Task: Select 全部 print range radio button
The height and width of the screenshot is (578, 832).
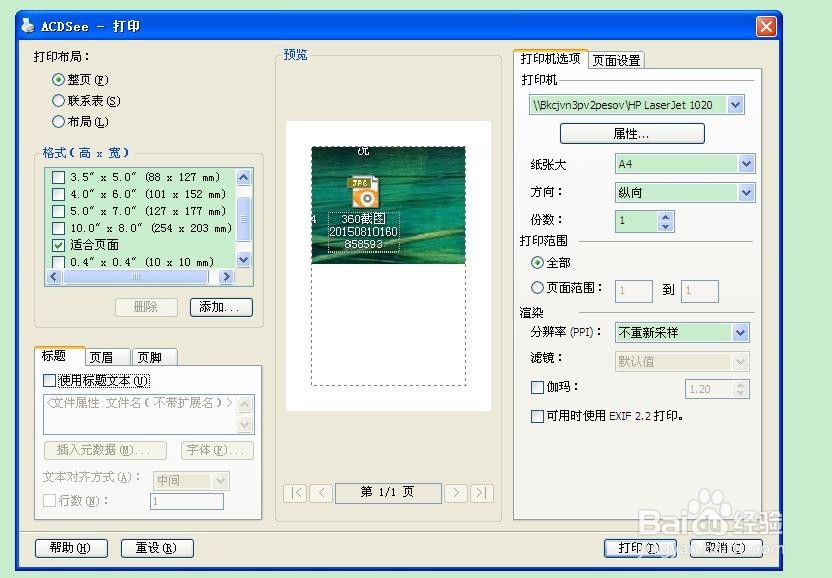Action: click(537, 262)
